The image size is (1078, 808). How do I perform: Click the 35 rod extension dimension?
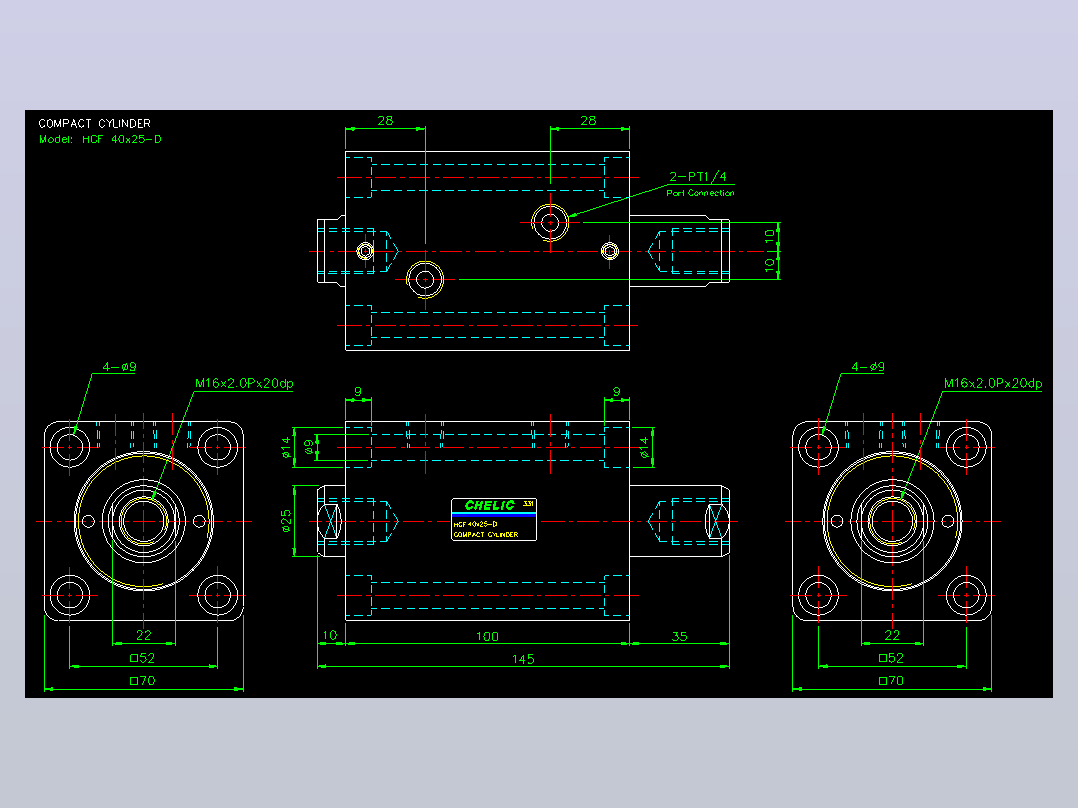point(679,636)
